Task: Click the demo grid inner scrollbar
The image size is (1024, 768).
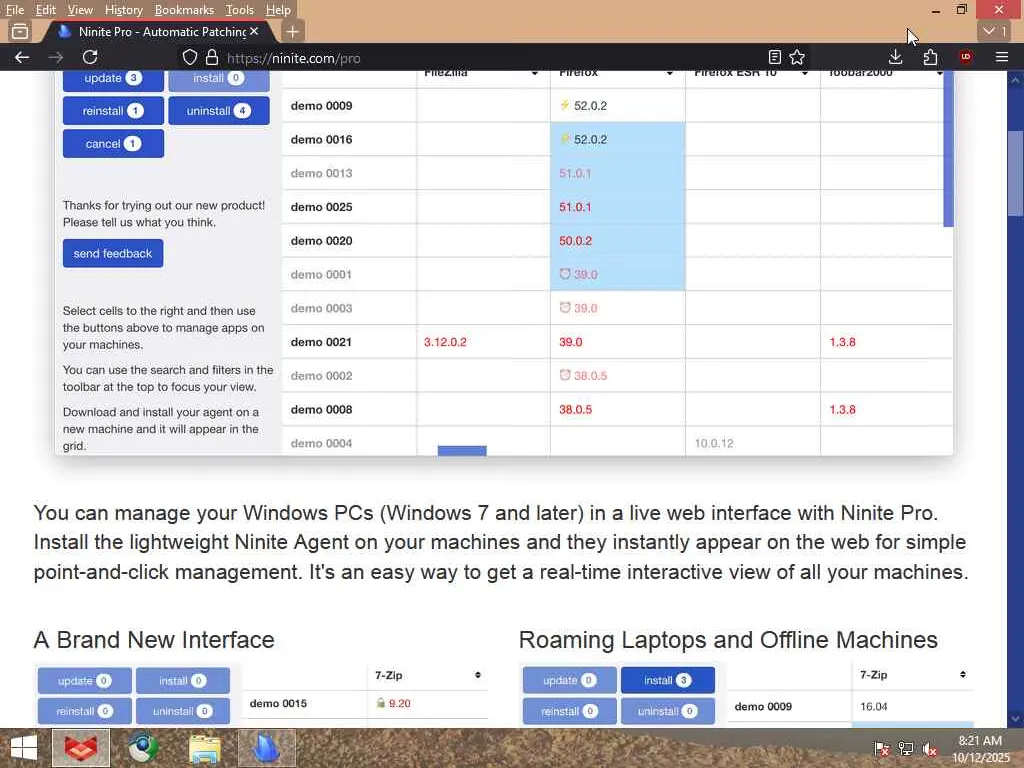Action: [x=948, y=149]
